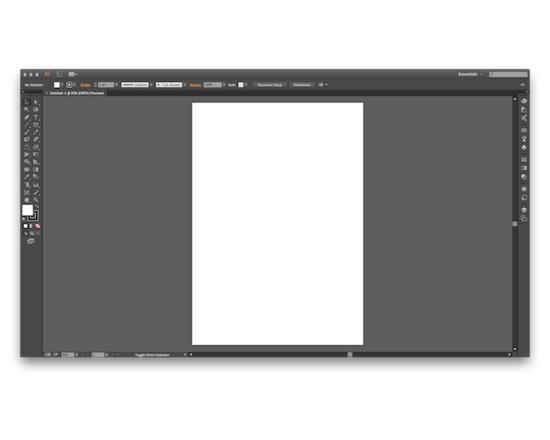
Task: Select the Shape Builder tool
Action: (x=27, y=162)
